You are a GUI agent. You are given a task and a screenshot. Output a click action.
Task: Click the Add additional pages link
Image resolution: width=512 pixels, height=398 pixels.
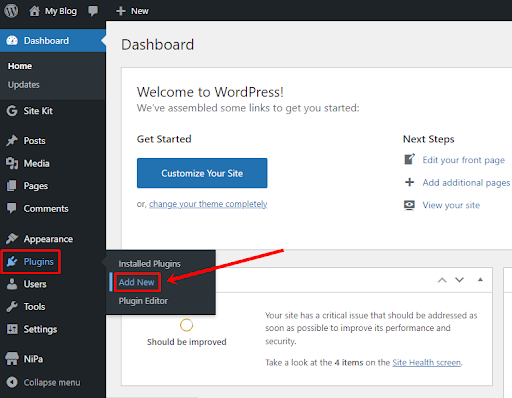click(x=466, y=183)
